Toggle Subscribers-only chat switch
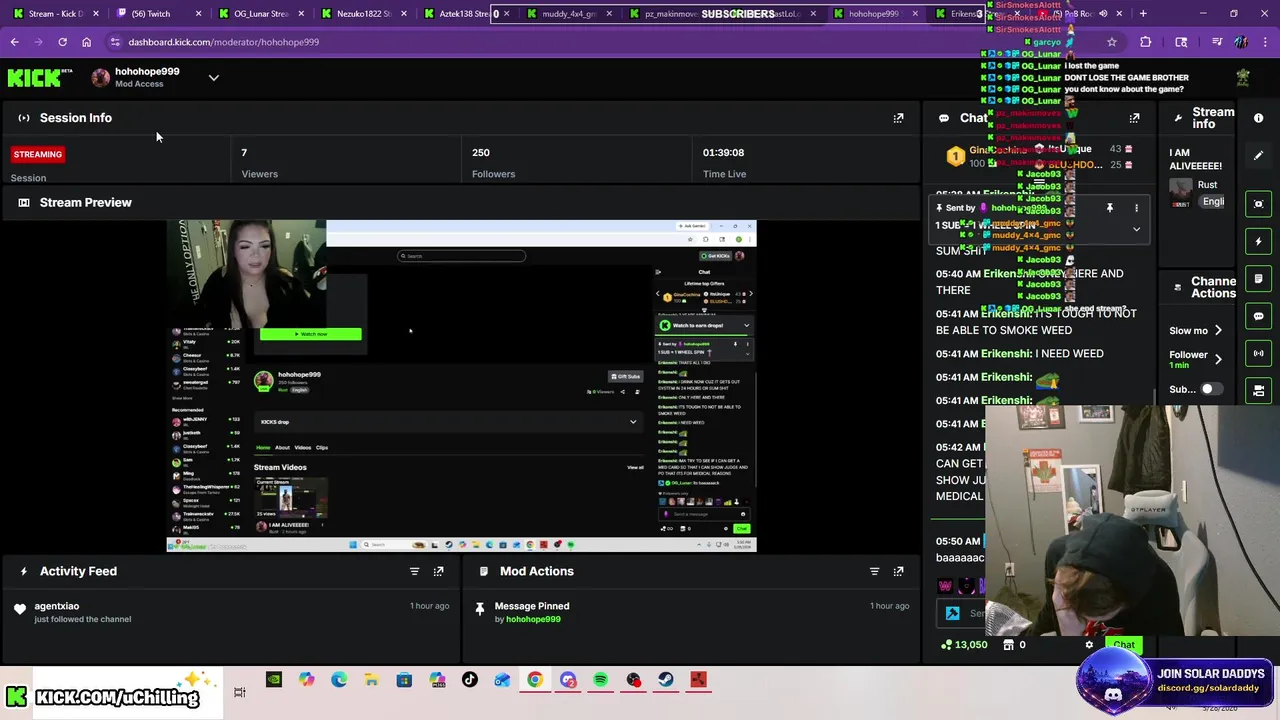Viewport: 1280px width, 720px height. [1211, 389]
